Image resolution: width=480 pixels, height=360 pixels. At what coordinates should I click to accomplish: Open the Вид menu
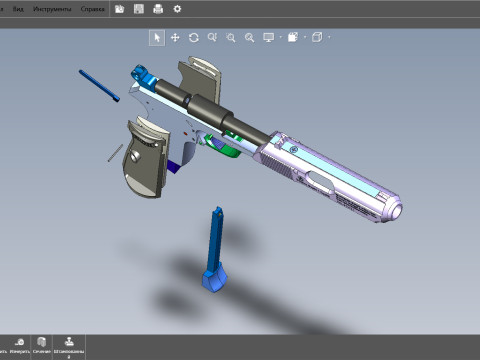(18, 9)
